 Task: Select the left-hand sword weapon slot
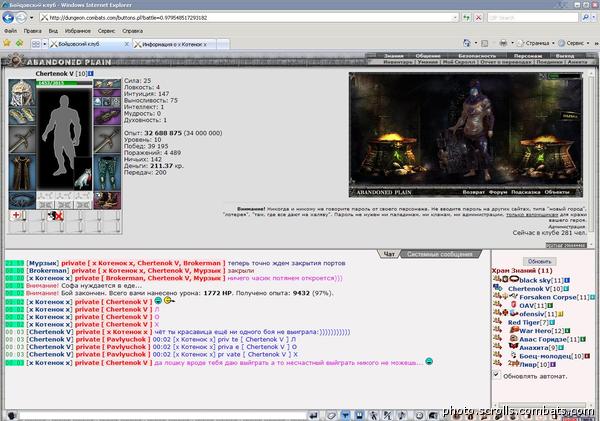tap(22, 140)
